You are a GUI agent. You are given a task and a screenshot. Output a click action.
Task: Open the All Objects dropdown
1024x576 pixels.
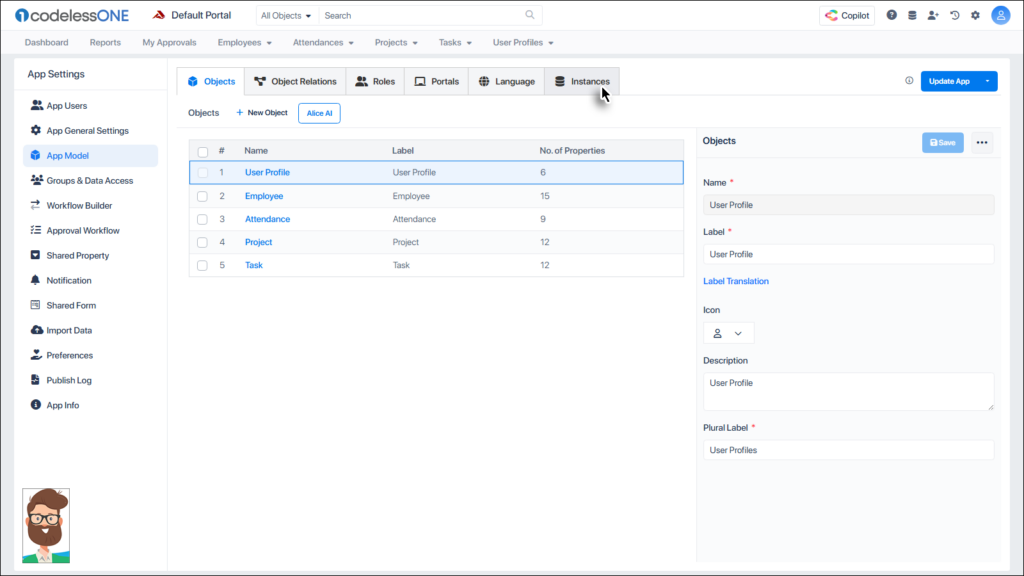point(286,15)
